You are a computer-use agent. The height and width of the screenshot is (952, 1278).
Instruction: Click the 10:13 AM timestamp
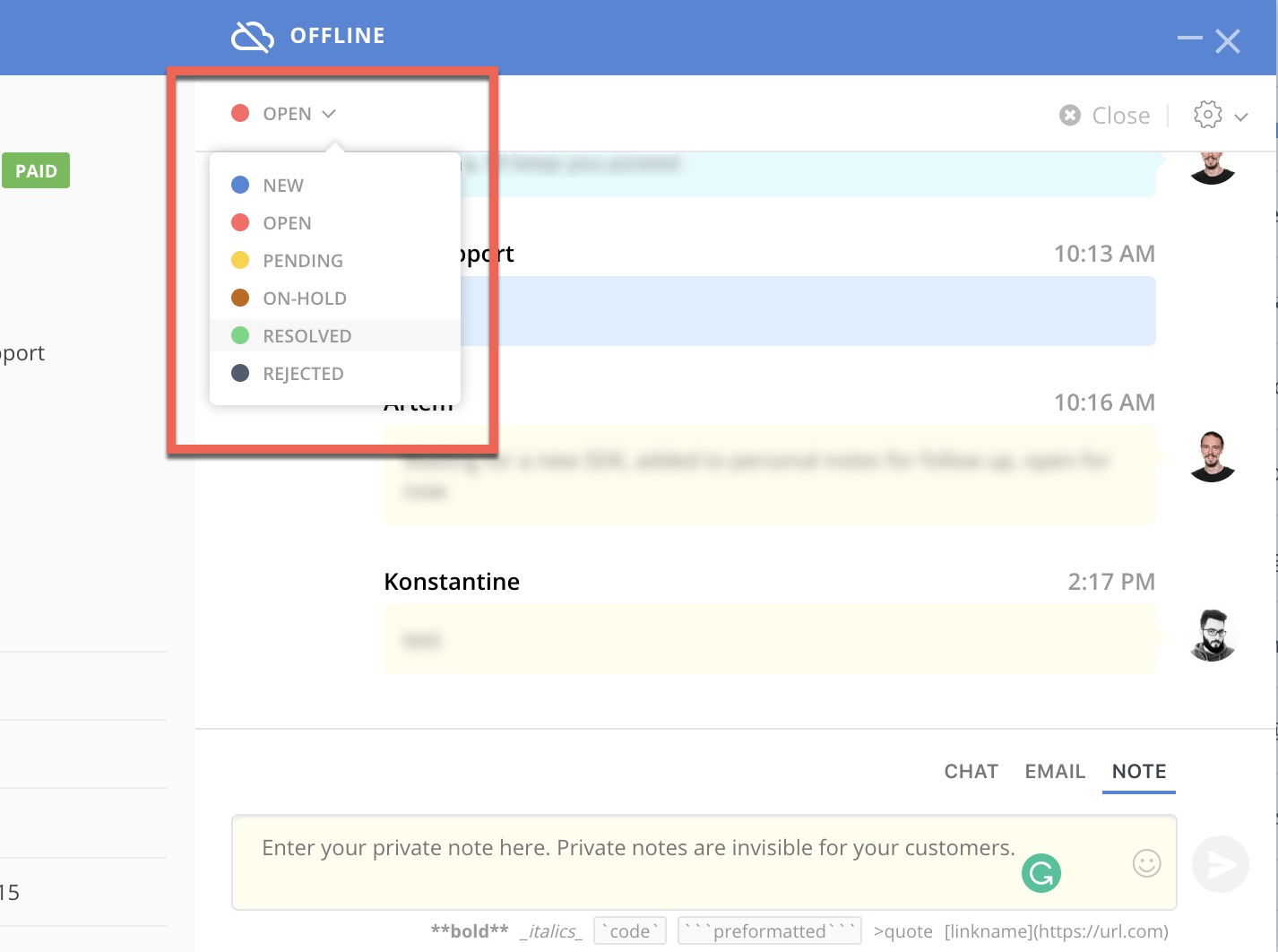[x=1104, y=254]
